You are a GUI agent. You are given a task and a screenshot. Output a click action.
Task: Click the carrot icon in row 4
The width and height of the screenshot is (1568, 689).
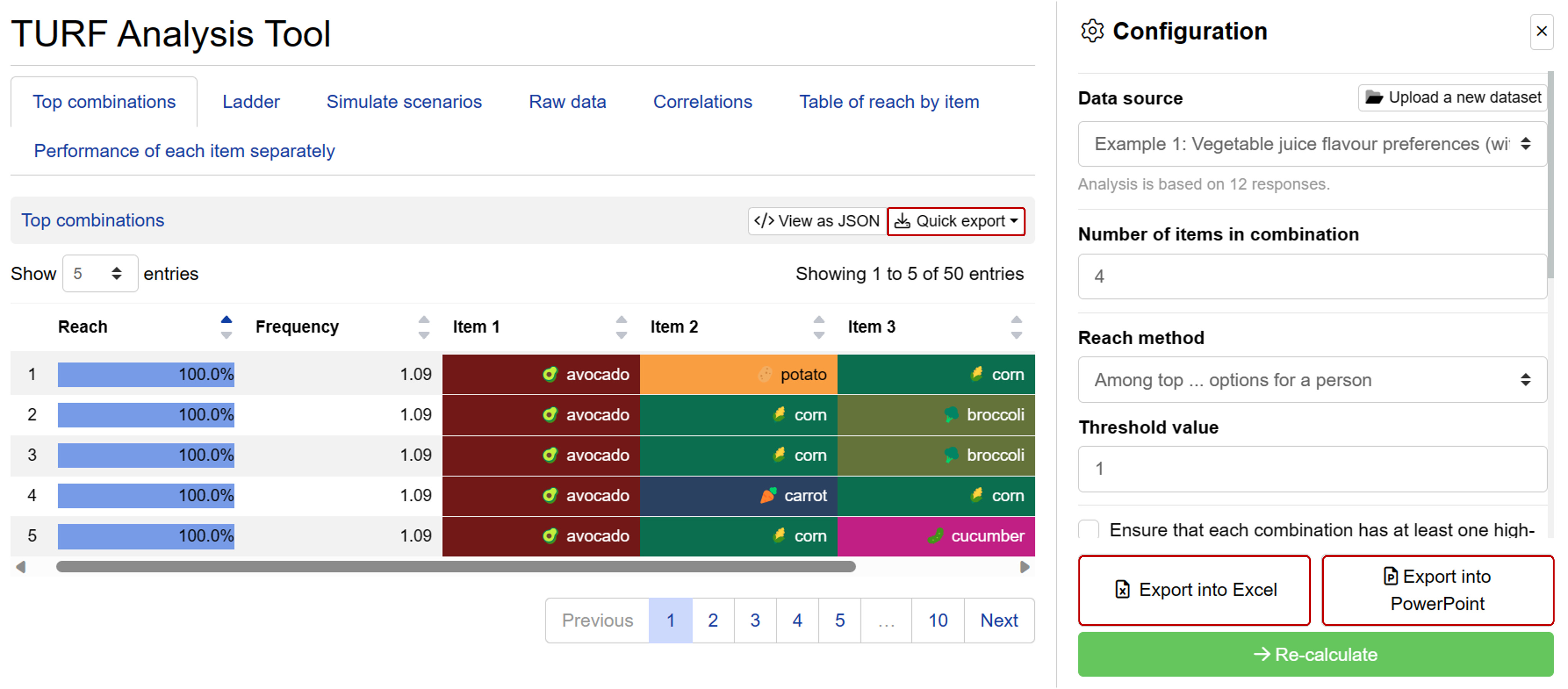tap(768, 496)
